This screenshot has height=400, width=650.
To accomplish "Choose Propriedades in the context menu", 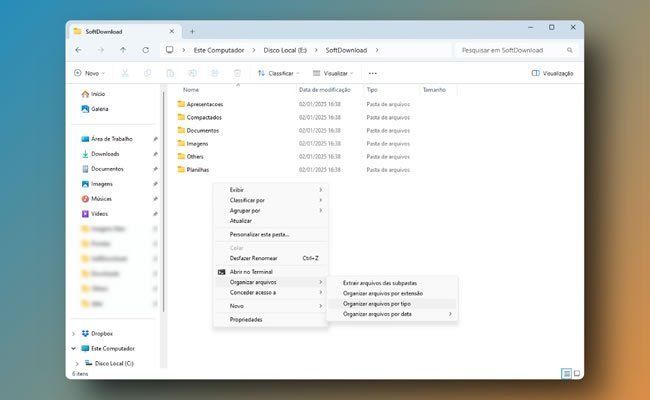I will (x=271, y=320).
